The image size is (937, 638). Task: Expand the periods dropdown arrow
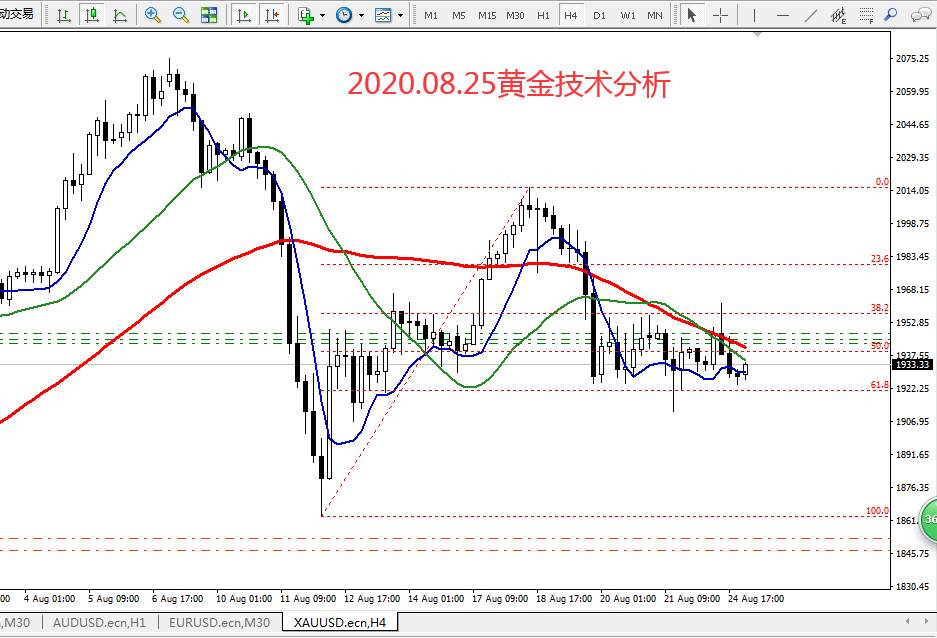pos(362,16)
